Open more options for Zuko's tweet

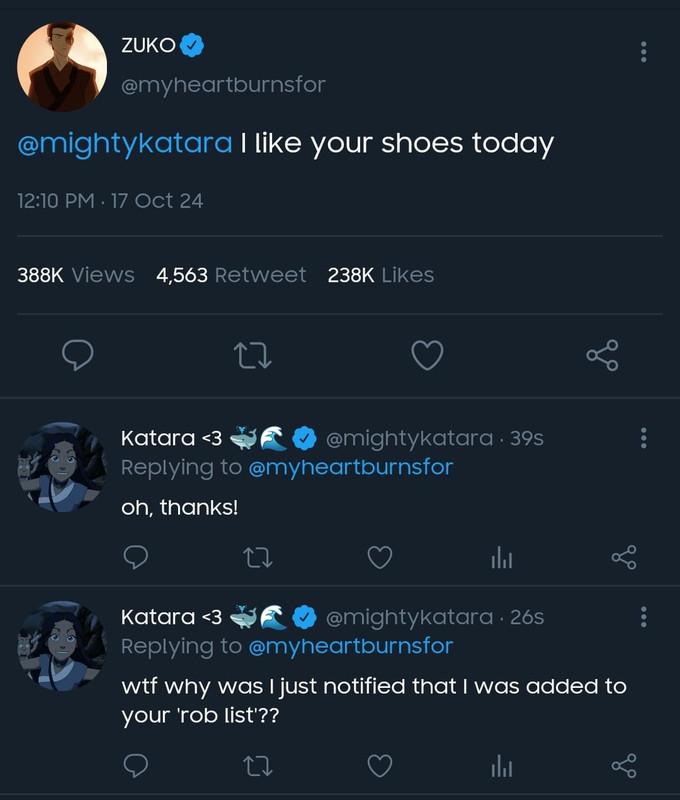click(x=644, y=51)
